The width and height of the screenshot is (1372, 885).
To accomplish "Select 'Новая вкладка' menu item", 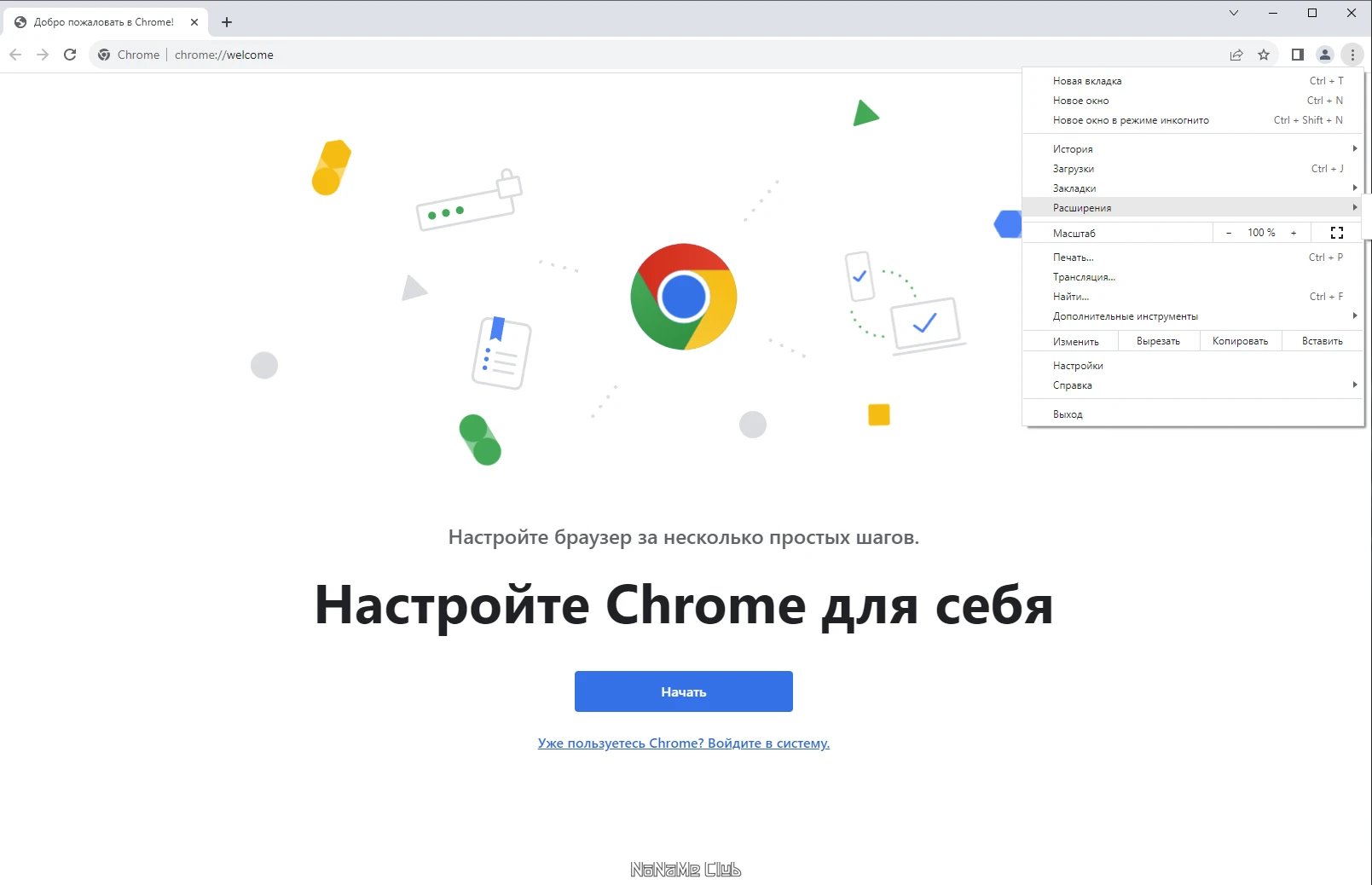I will [1193, 81].
